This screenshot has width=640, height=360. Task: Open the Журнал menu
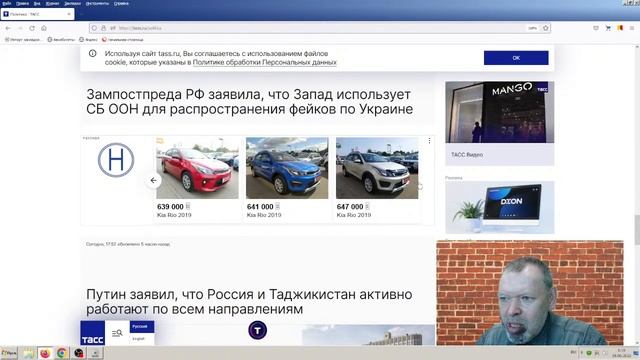pyautogui.click(x=52, y=3)
